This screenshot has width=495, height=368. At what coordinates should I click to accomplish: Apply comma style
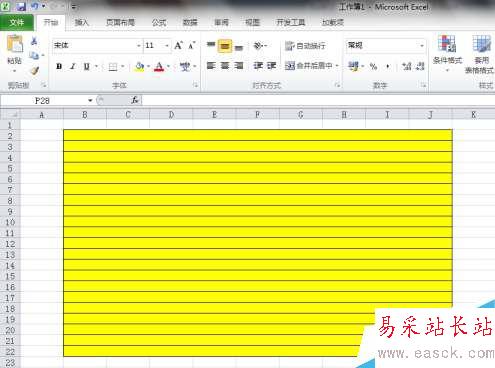click(387, 66)
